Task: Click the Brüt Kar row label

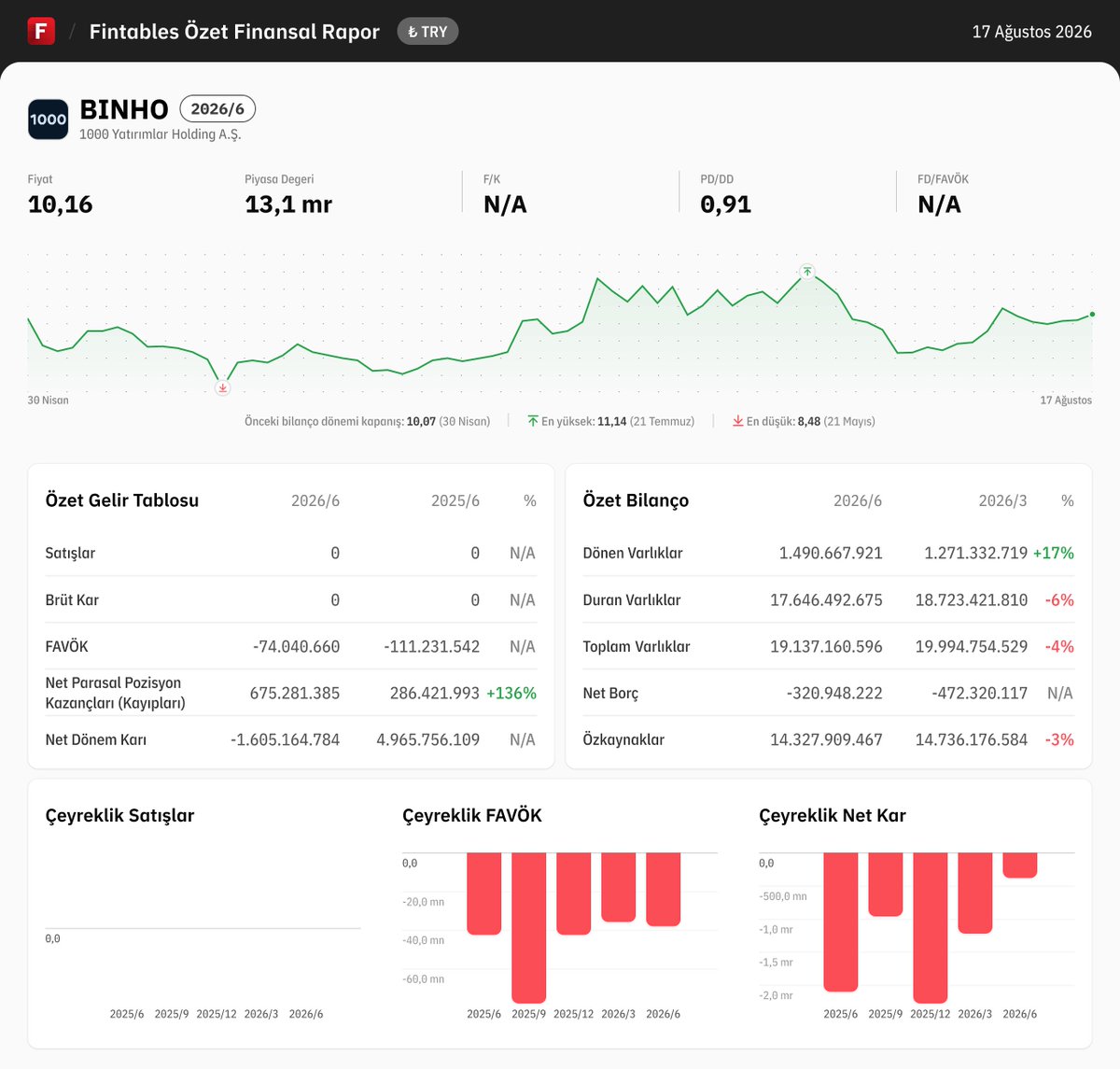Action: tap(72, 599)
